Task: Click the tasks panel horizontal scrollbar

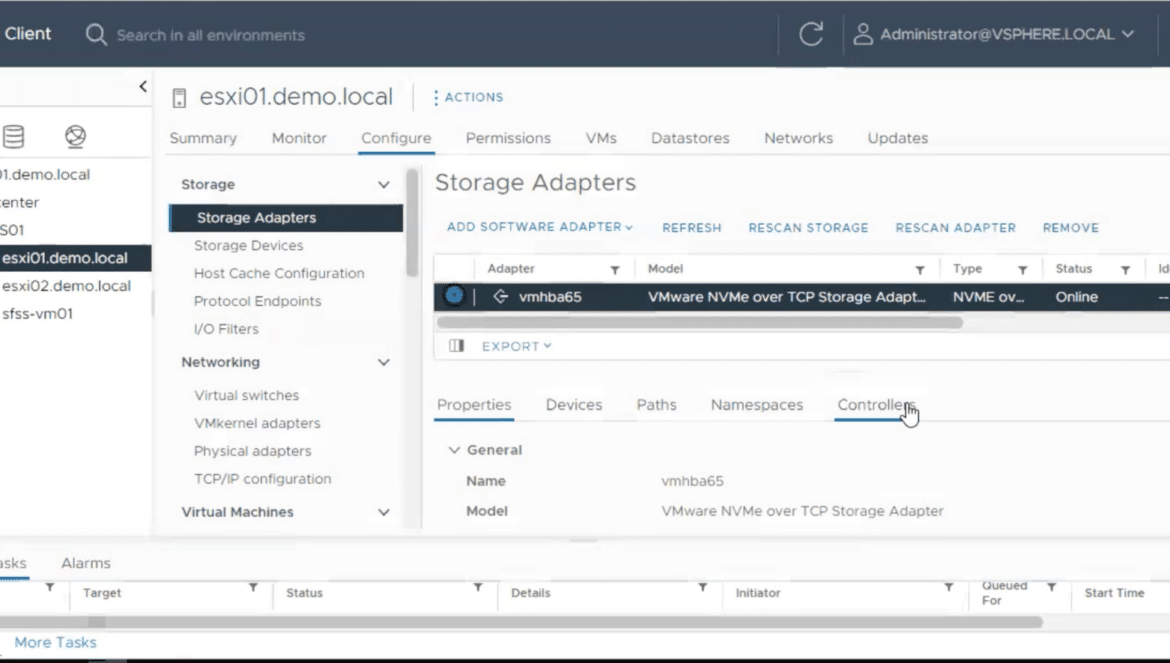Action: pos(521,622)
